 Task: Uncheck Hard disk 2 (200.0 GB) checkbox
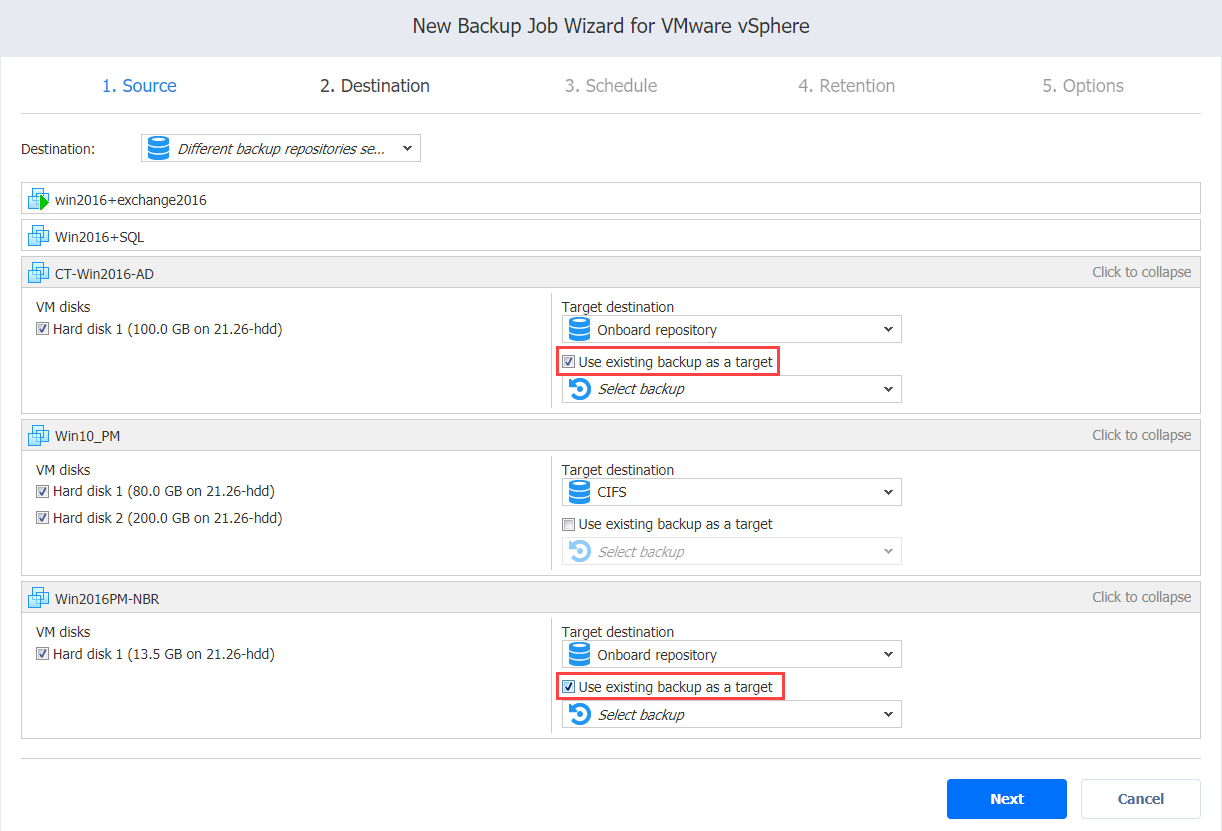coord(42,518)
